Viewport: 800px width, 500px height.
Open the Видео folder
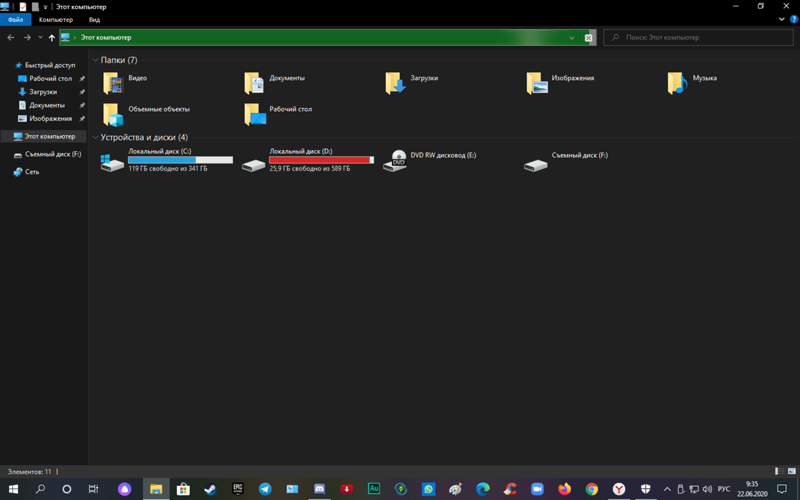click(125, 83)
